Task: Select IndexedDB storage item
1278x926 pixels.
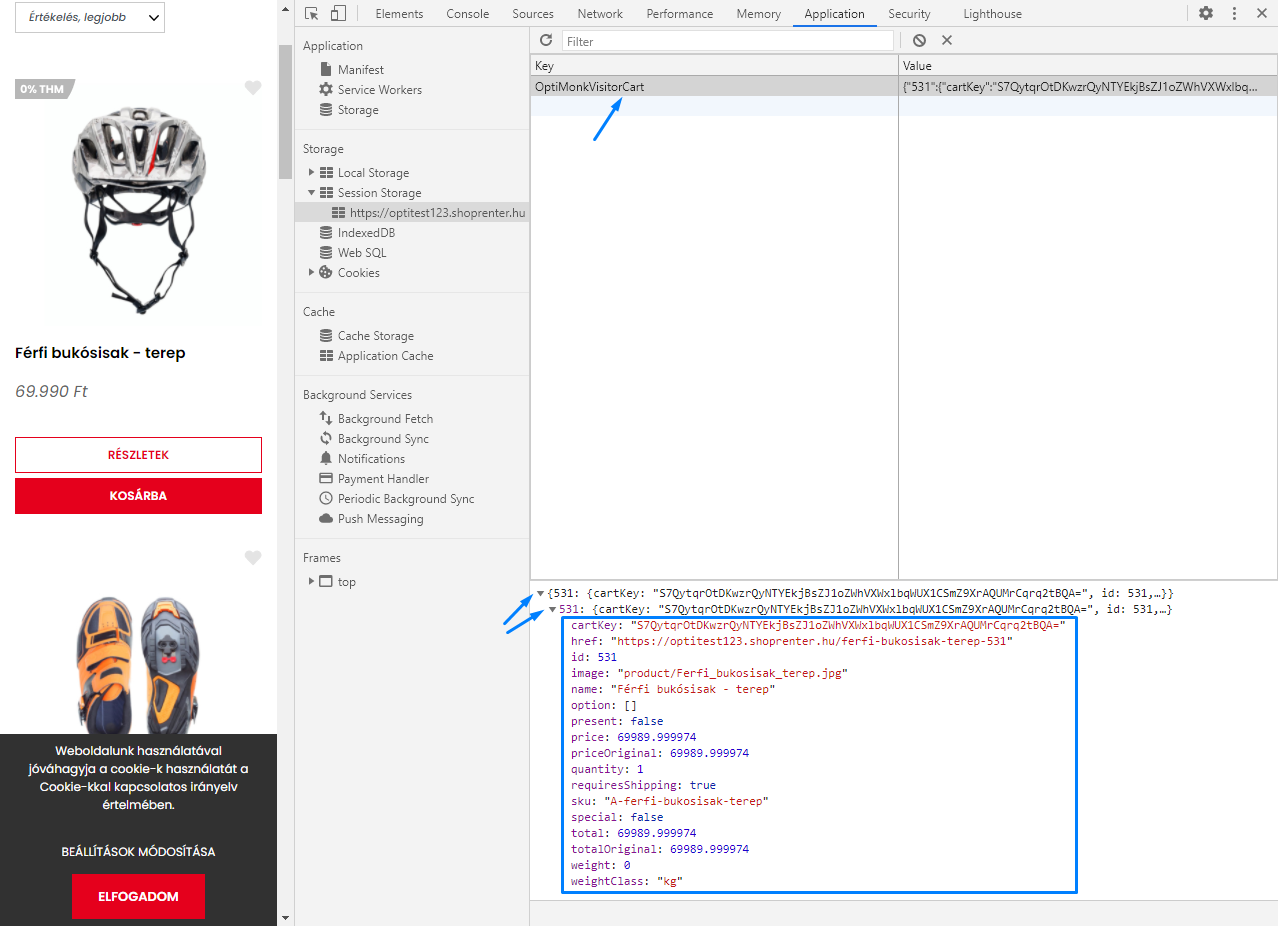Action: pyautogui.click(x=366, y=233)
